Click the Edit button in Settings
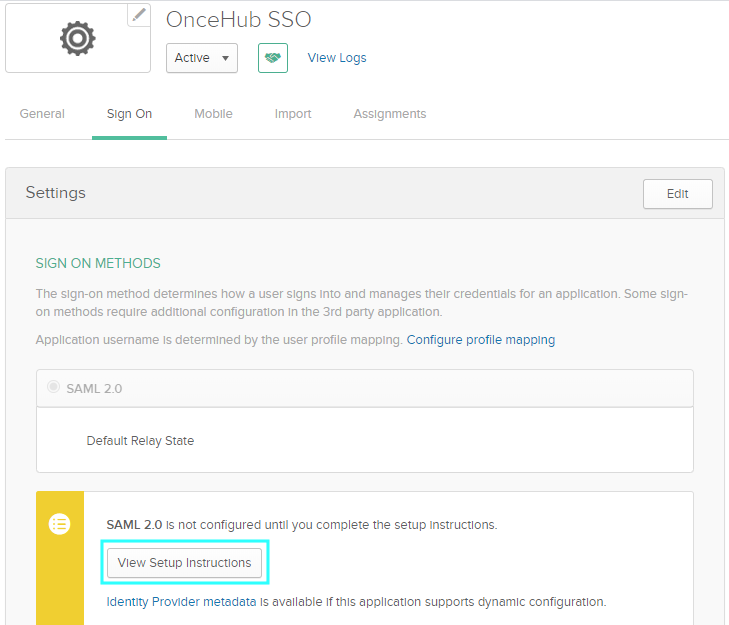This screenshot has width=729, height=625. point(677,194)
